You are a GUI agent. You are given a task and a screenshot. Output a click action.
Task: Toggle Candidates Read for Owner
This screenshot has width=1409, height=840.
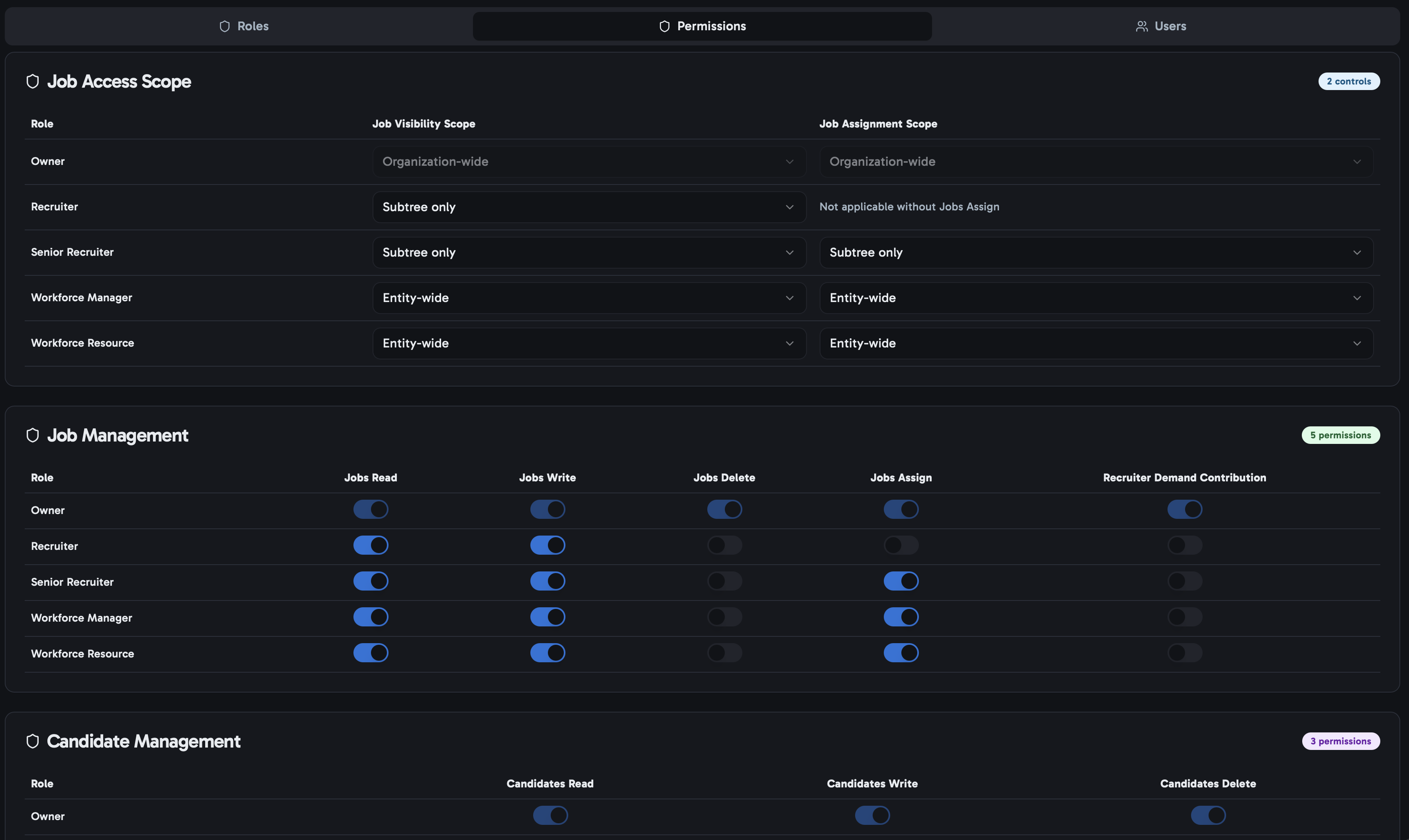550,816
